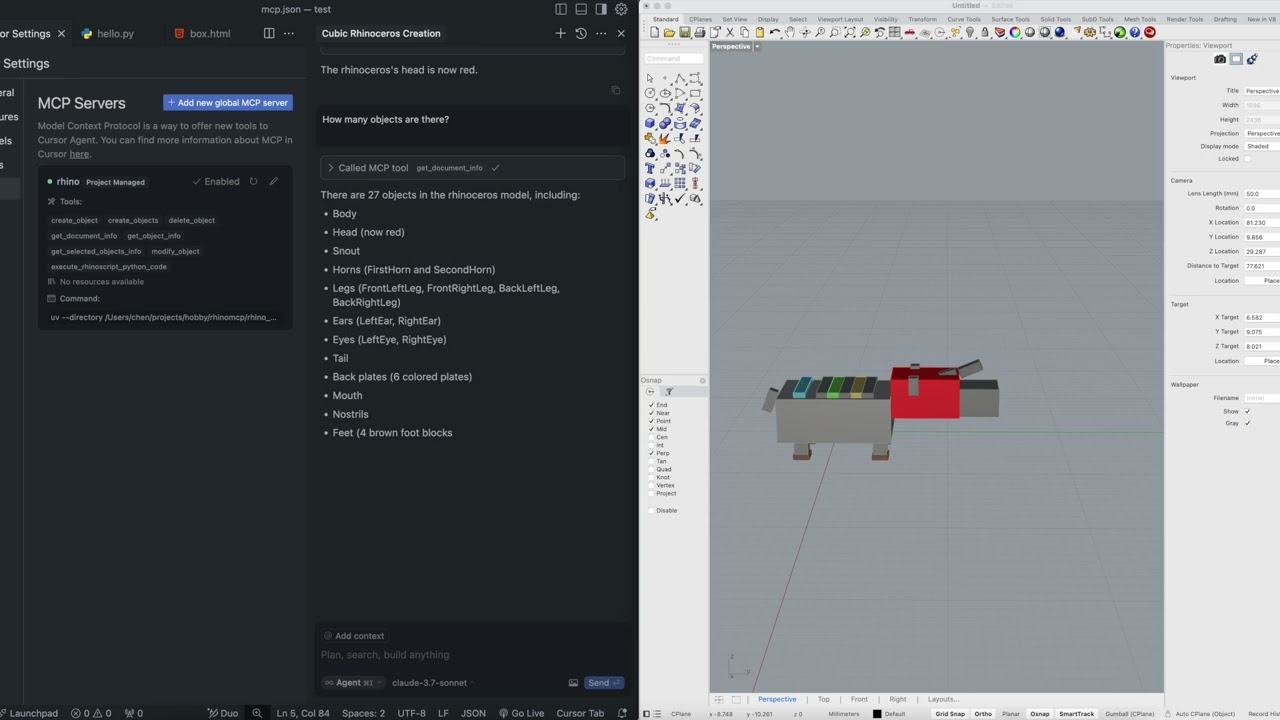Toggle the Grid Snap status button
Image resolution: width=1280 pixels, height=720 pixels.
(x=950, y=714)
